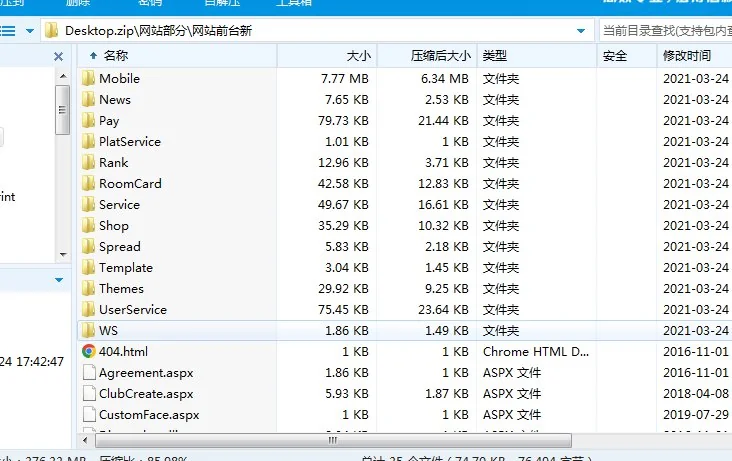The width and height of the screenshot is (732, 461).
Task: Select the Mobile folder name
Action: tap(120, 78)
